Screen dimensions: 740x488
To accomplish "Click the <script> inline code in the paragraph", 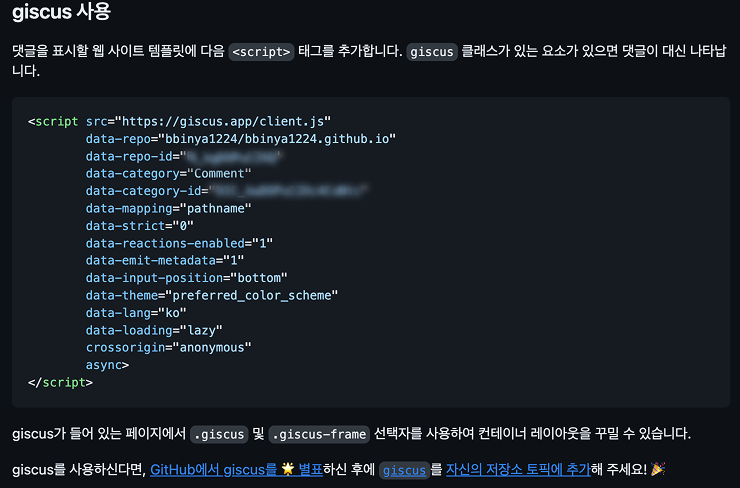I will click(x=261, y=51).
